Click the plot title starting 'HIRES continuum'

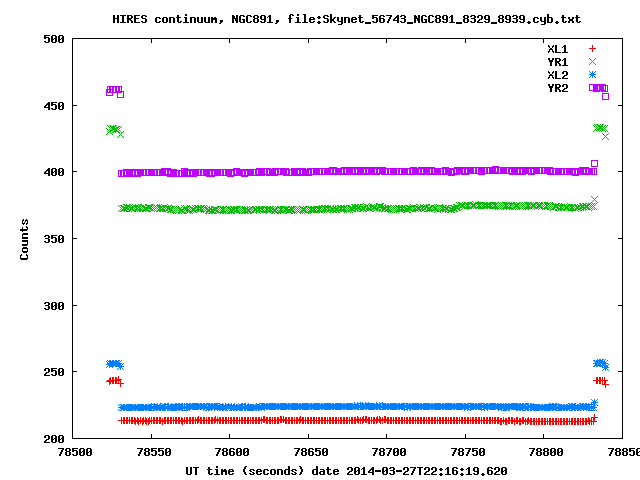(x=347, y=19)
